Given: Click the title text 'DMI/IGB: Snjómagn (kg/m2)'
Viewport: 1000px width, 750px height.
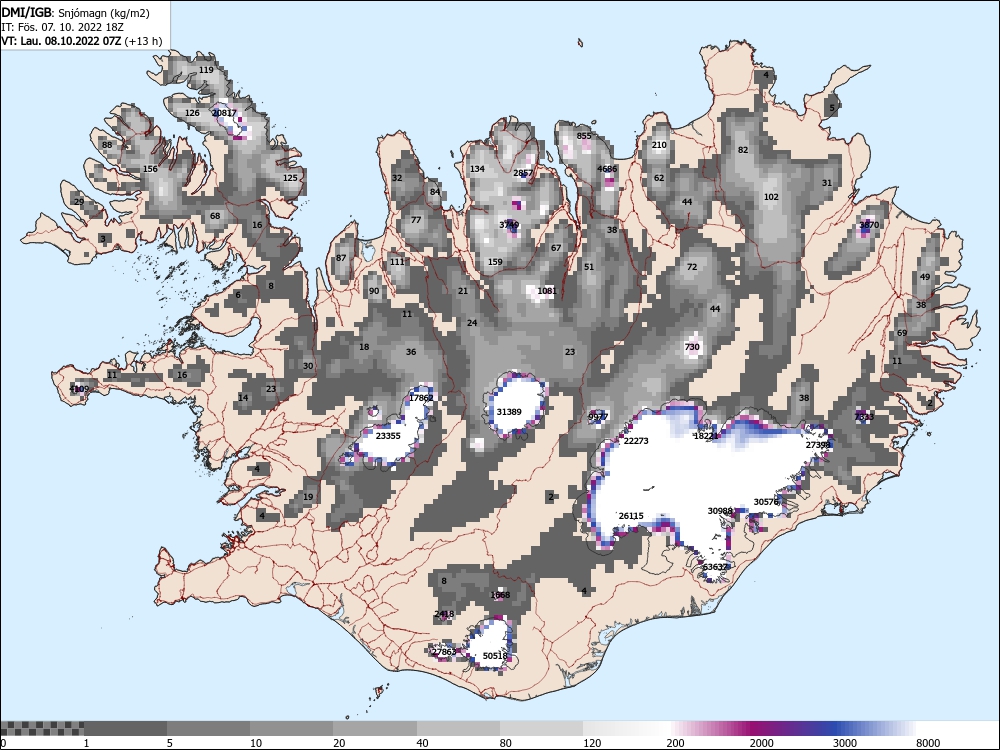Looking at the screenshot, I should click(76, 13).
